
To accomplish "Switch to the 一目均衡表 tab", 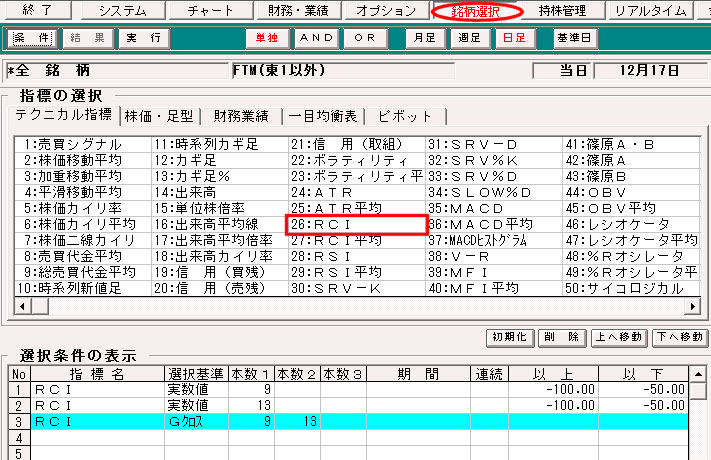I will pyautogui.click(x=326, y=116).
